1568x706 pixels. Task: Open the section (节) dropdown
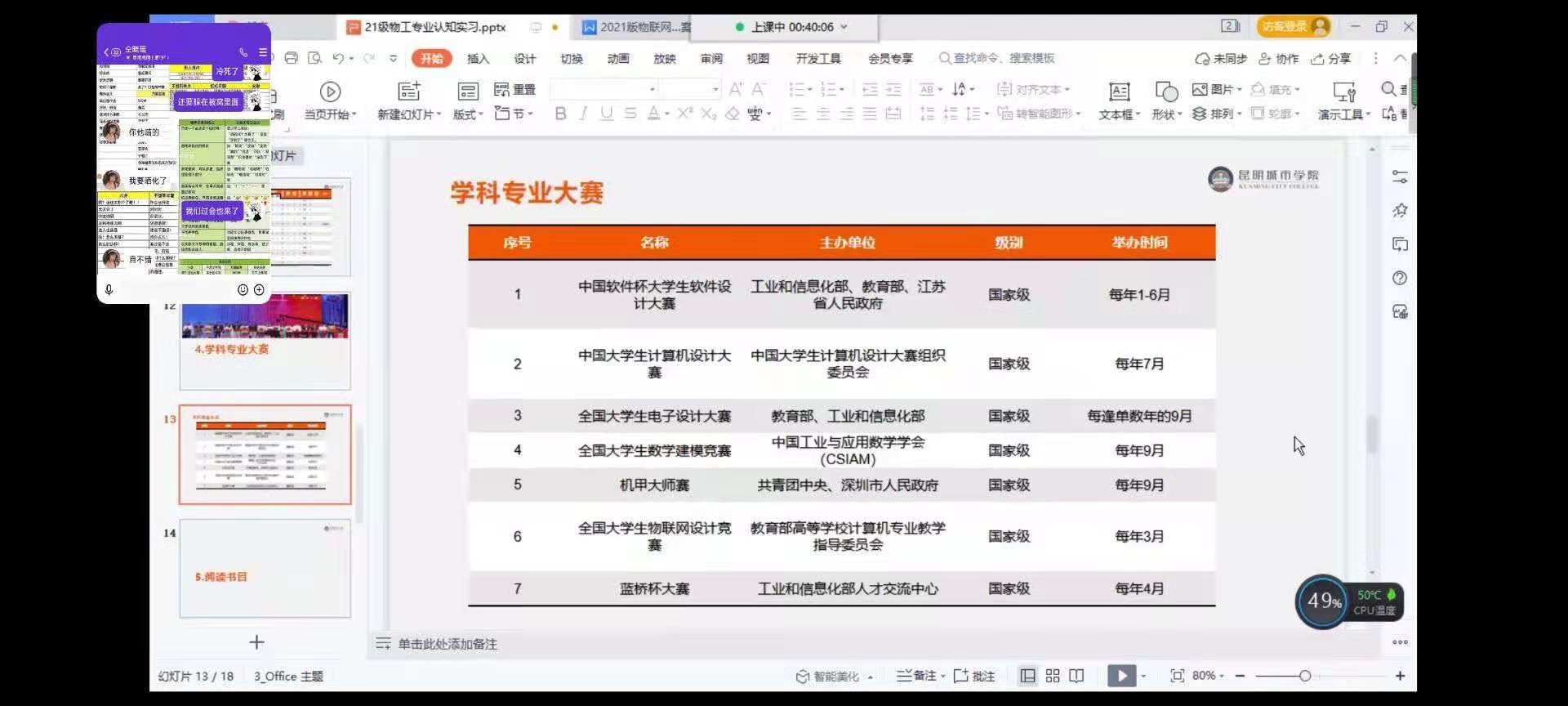coord(514,114)
